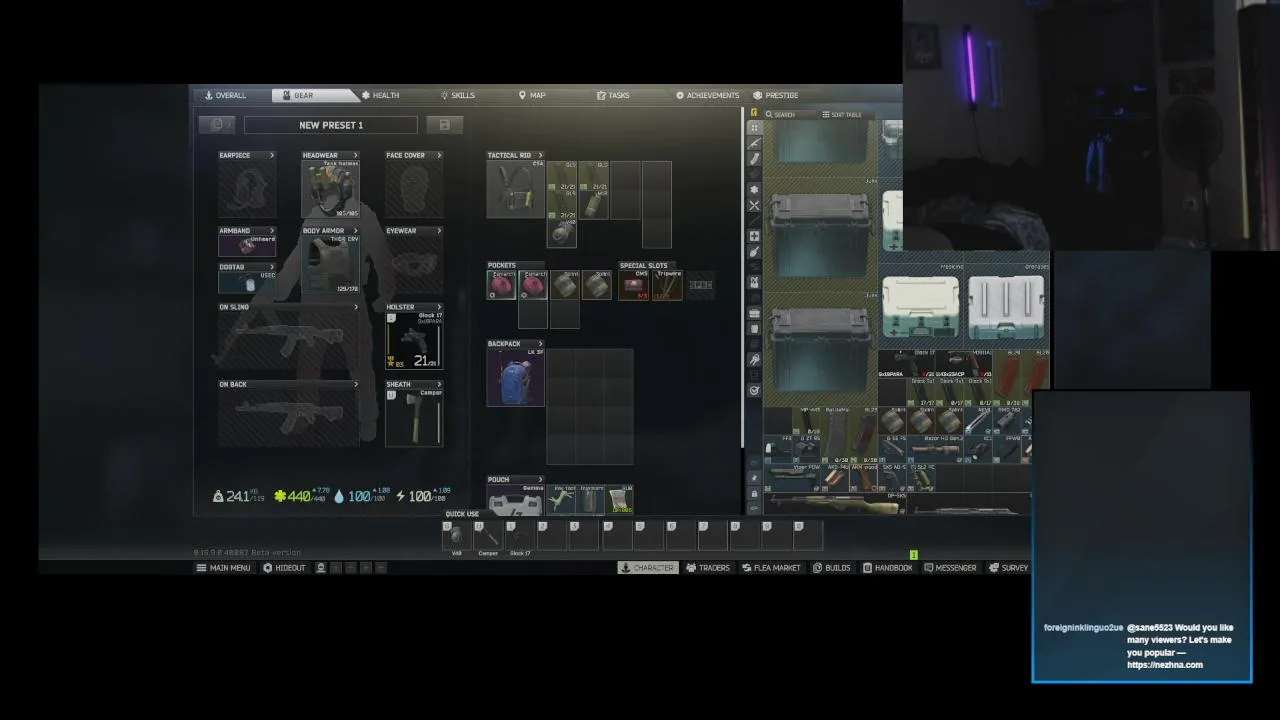Filter stash by weapons (rifle icon)
The image size is (1280, 720).
(x=754, y=143)
